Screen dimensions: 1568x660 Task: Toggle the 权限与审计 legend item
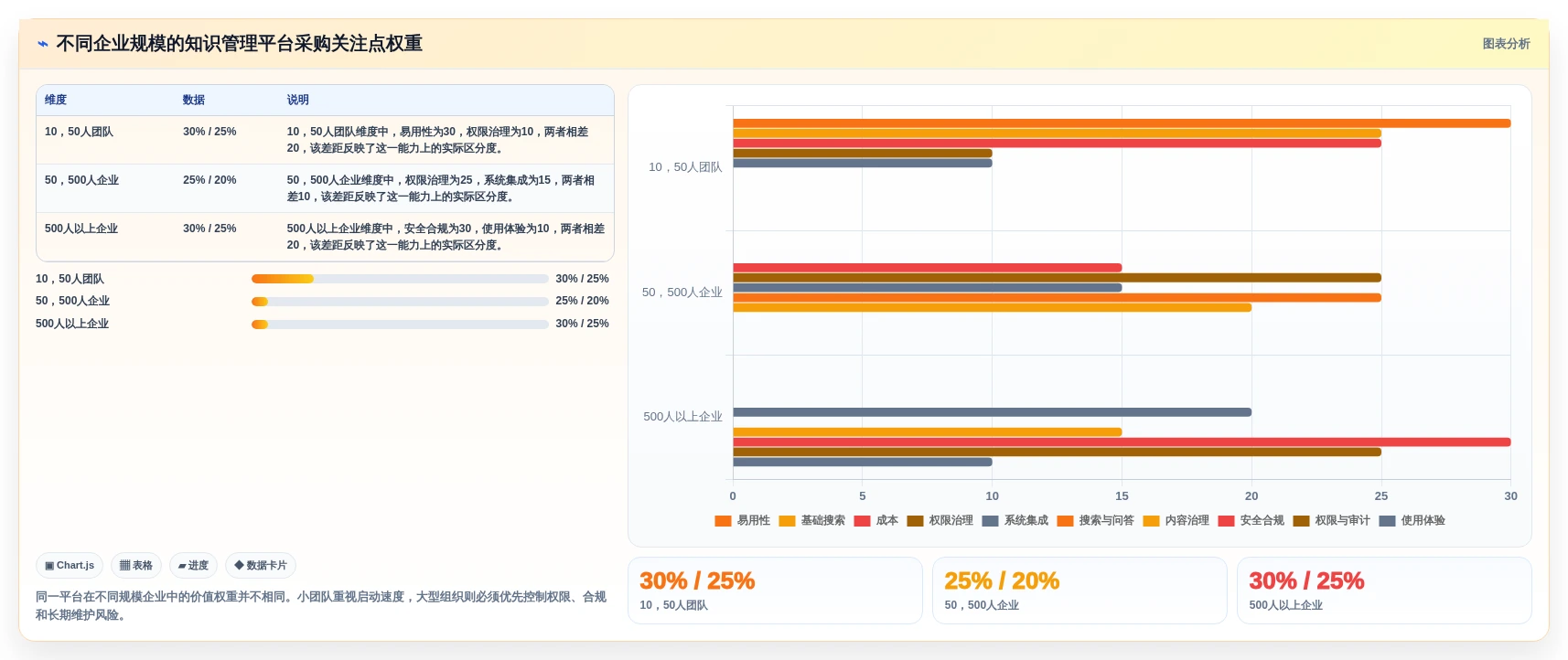coord(1332,521)
